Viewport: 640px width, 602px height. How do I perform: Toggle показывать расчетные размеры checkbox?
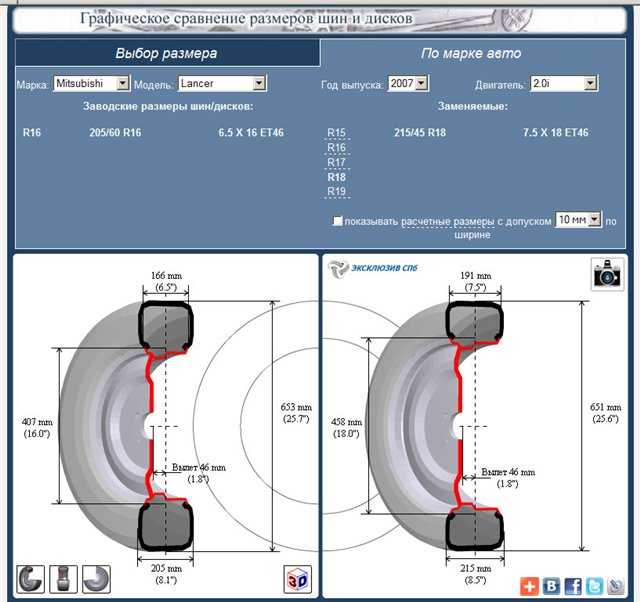(x=337, y=221)
